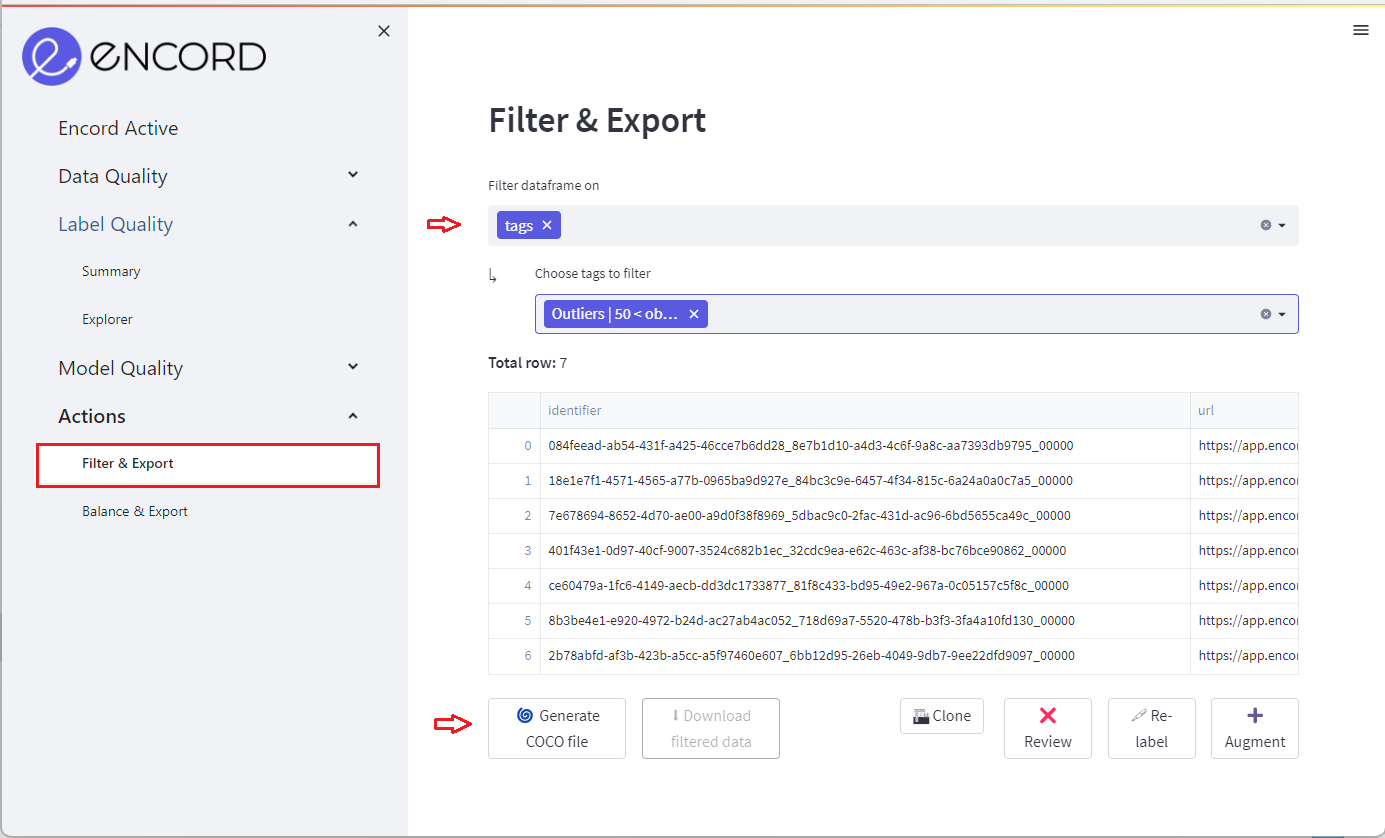Open the hamburger menu at top right
The height and width of the screenshot is (838, 1385).
pos(1360,30)
